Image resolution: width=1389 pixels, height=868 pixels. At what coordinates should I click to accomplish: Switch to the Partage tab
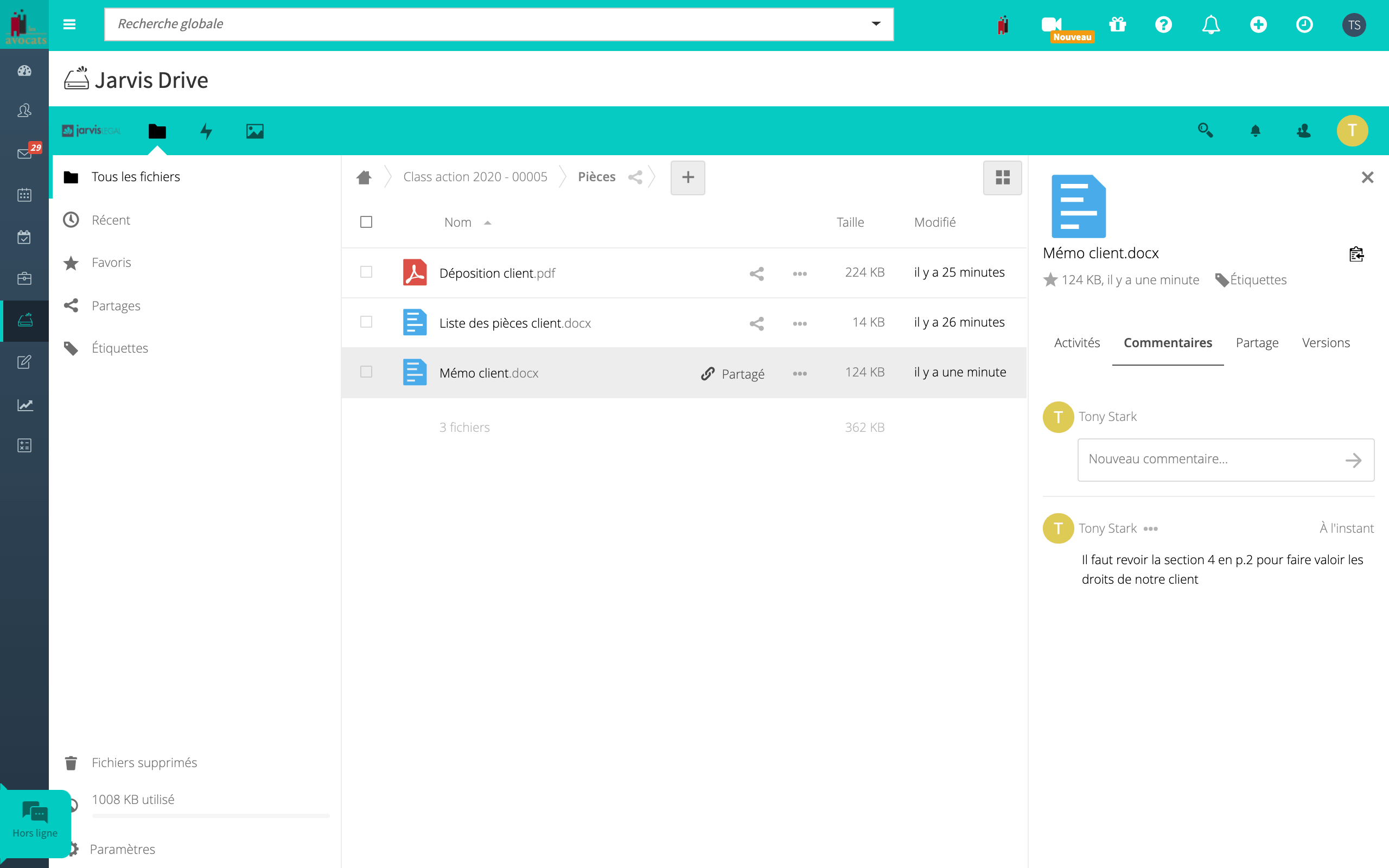(x=1256, y=341)
